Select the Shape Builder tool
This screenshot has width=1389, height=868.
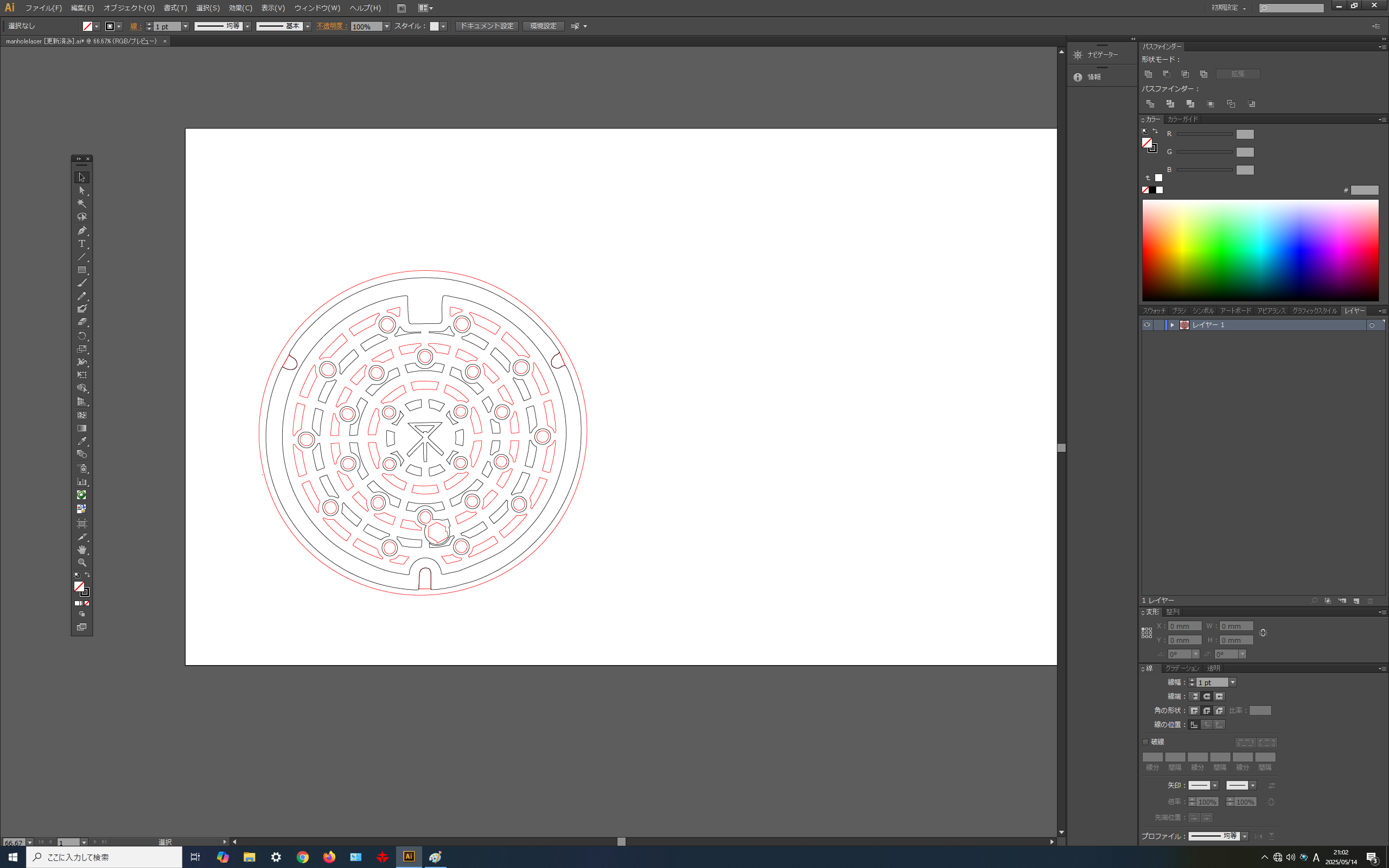click(x=81, y=388)
